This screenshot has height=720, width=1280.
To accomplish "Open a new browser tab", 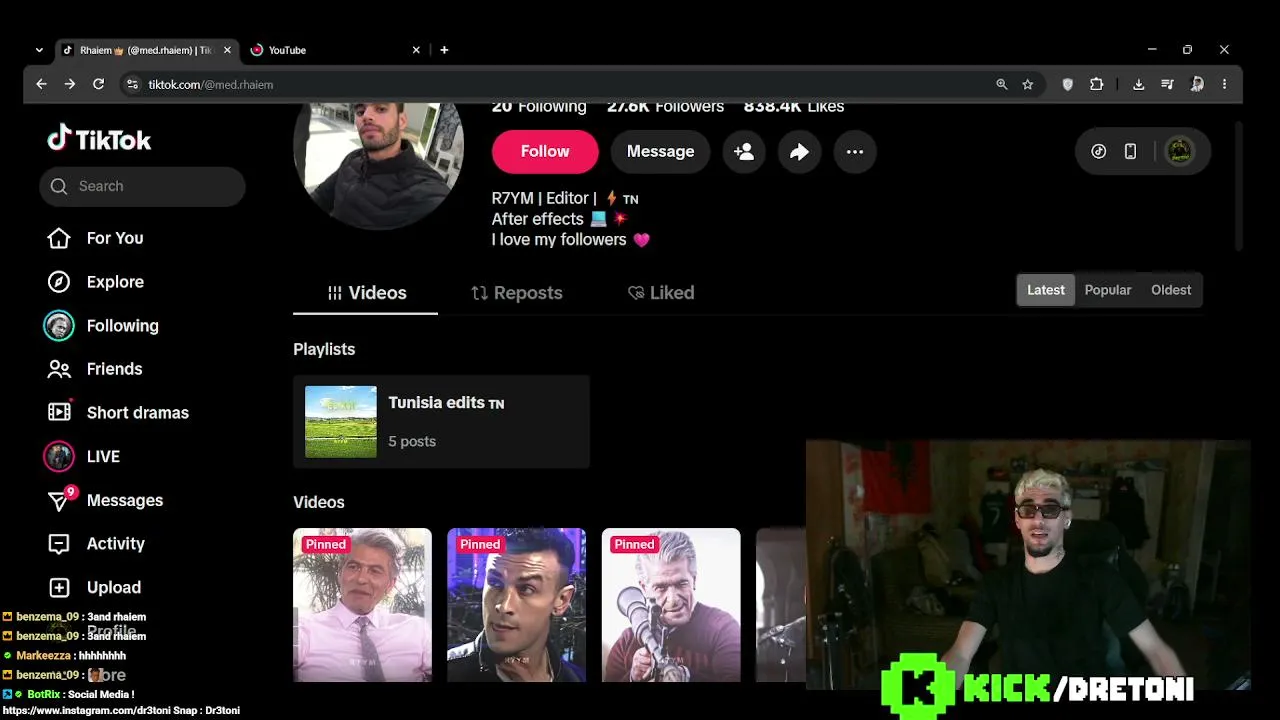I will coord(444,50).
